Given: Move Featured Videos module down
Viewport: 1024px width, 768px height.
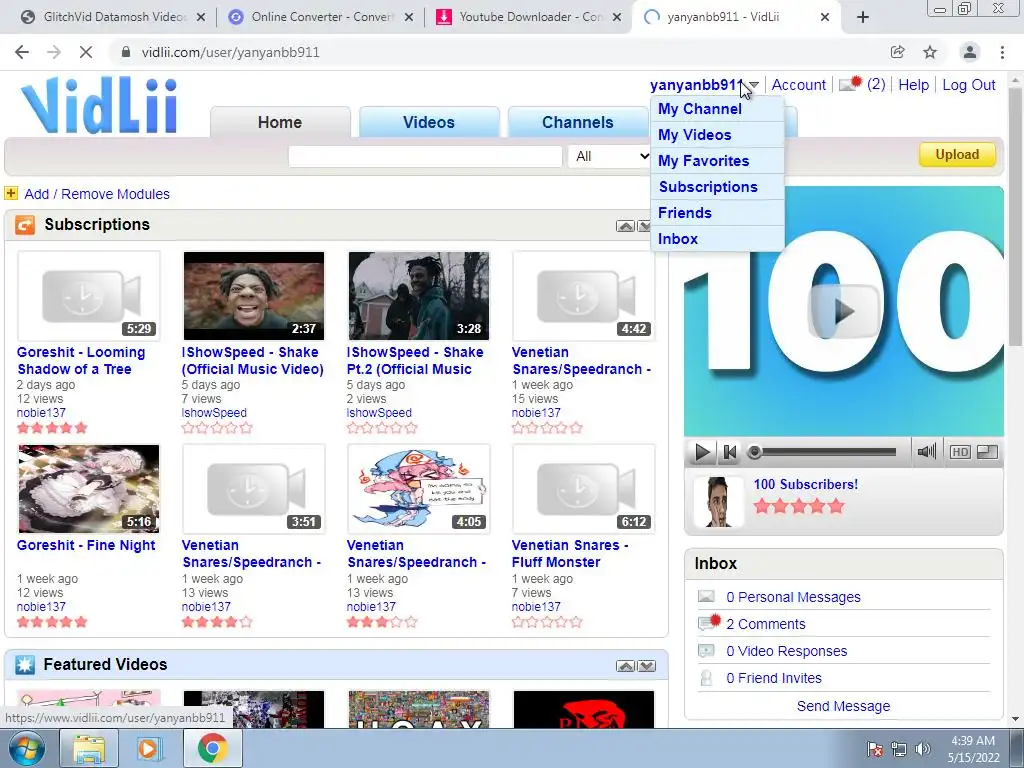Looking at the screenshot, I should click(x=647, y=666).
